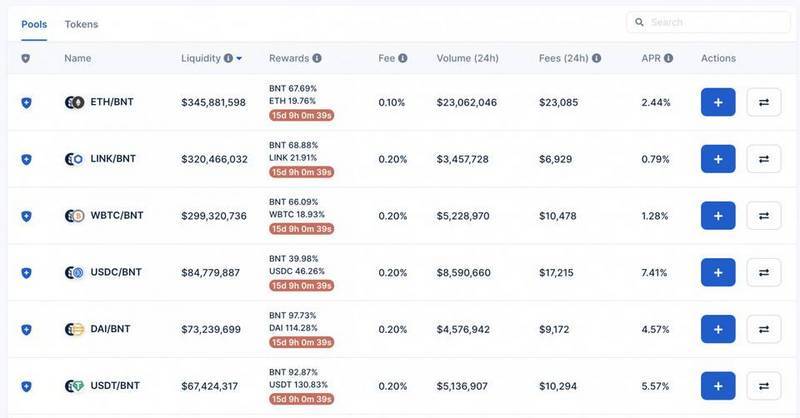Sort by Liquidity using the dropdown arrow
This screenshot has height=418, width=800.
[239, 59]
